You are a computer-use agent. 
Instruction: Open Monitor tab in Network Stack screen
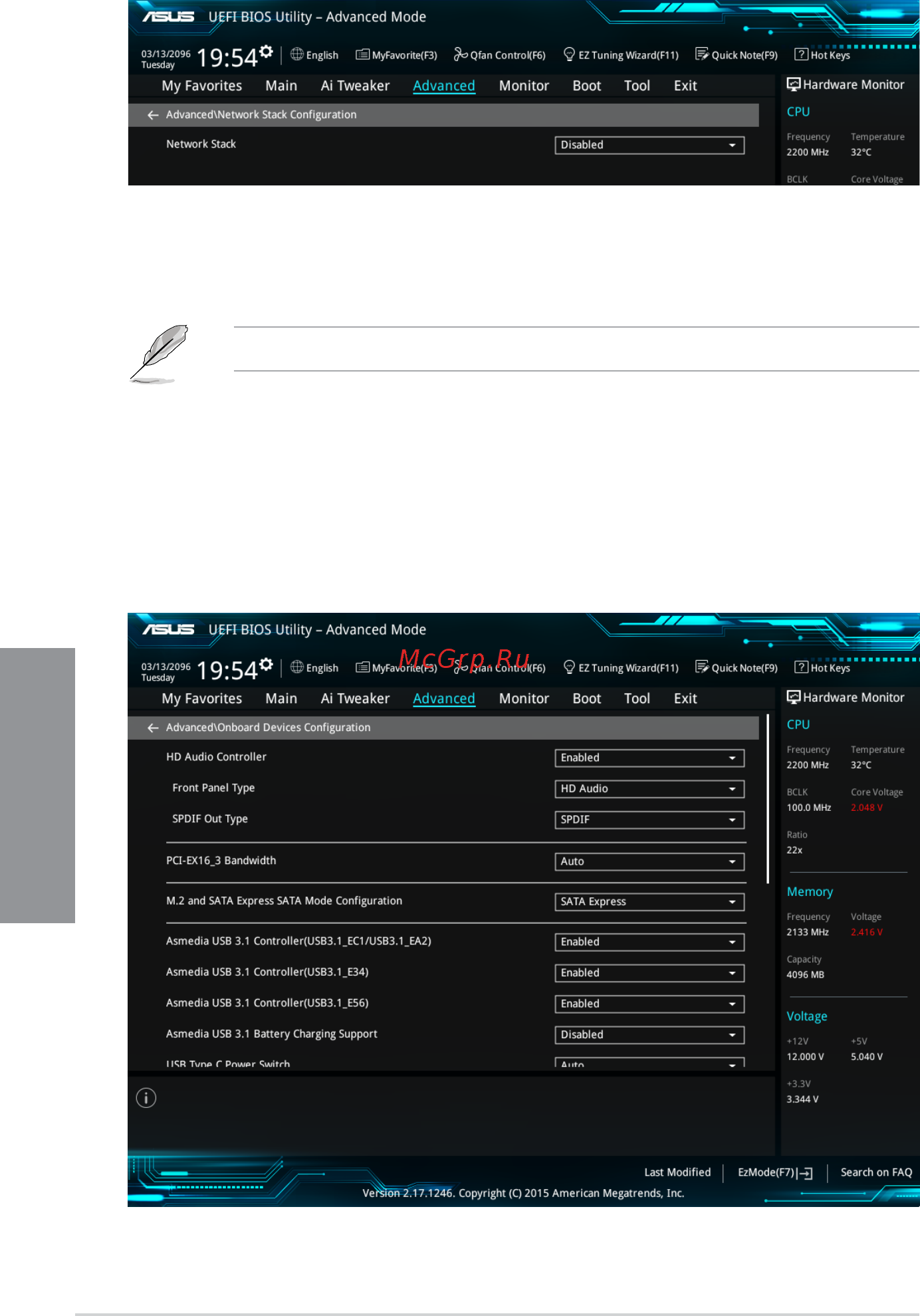coord(524,86)
